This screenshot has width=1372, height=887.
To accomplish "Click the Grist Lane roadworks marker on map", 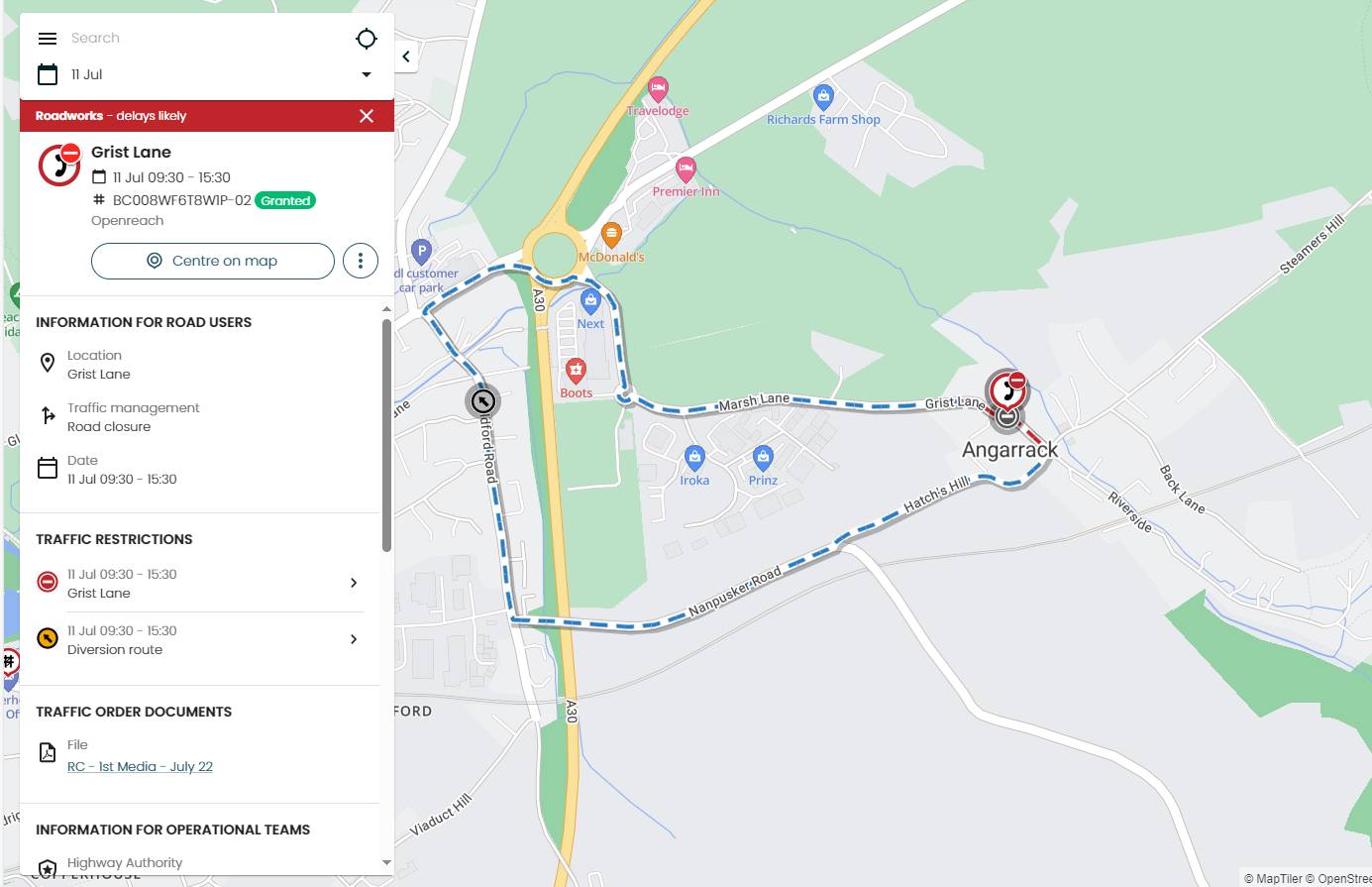I will [1007, 388].
